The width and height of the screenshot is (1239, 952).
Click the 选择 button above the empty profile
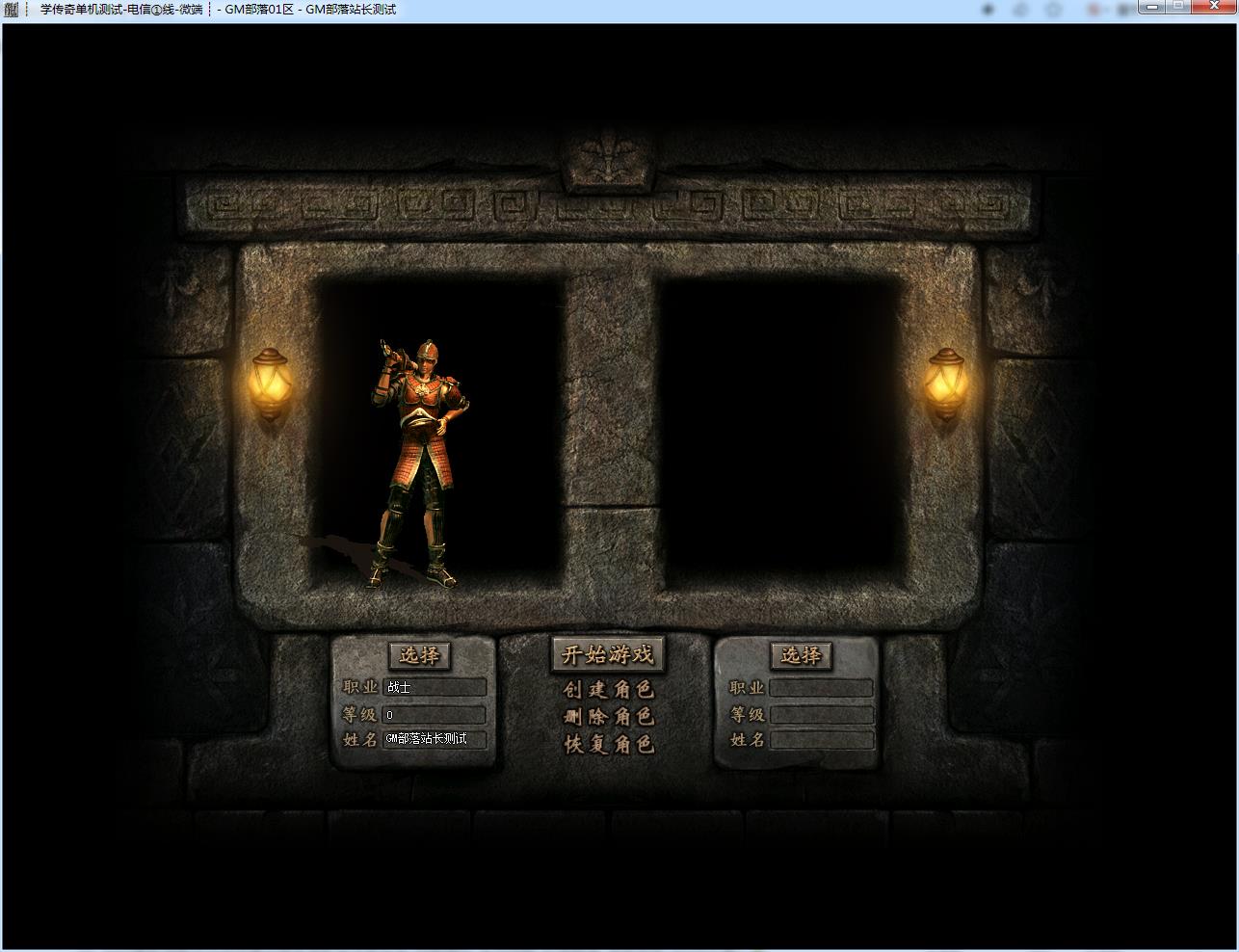click(x=802, y=655)
